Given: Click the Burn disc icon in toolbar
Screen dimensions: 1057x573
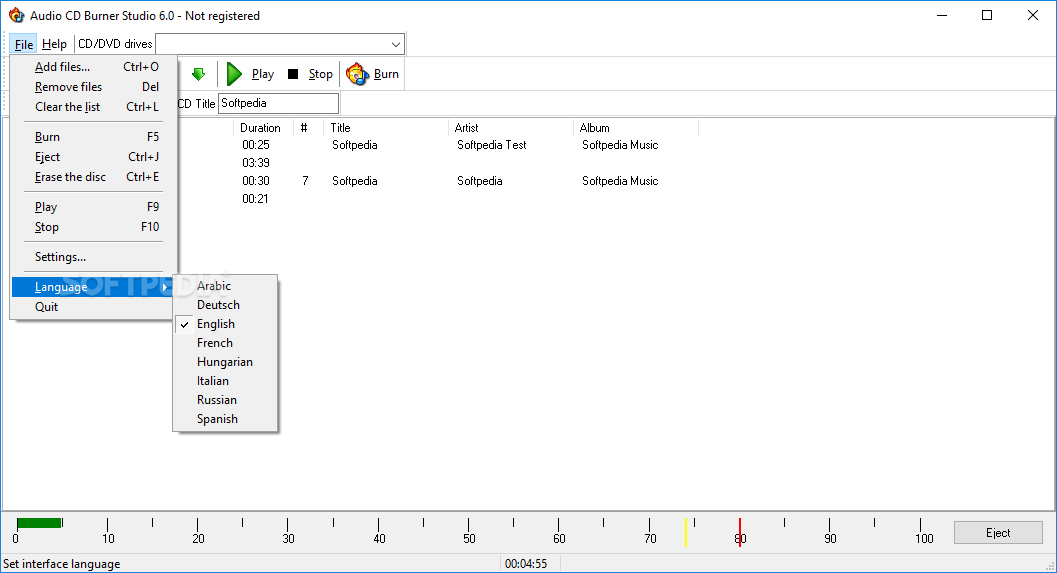Looking at the screenshot, I should coord(357,74).
